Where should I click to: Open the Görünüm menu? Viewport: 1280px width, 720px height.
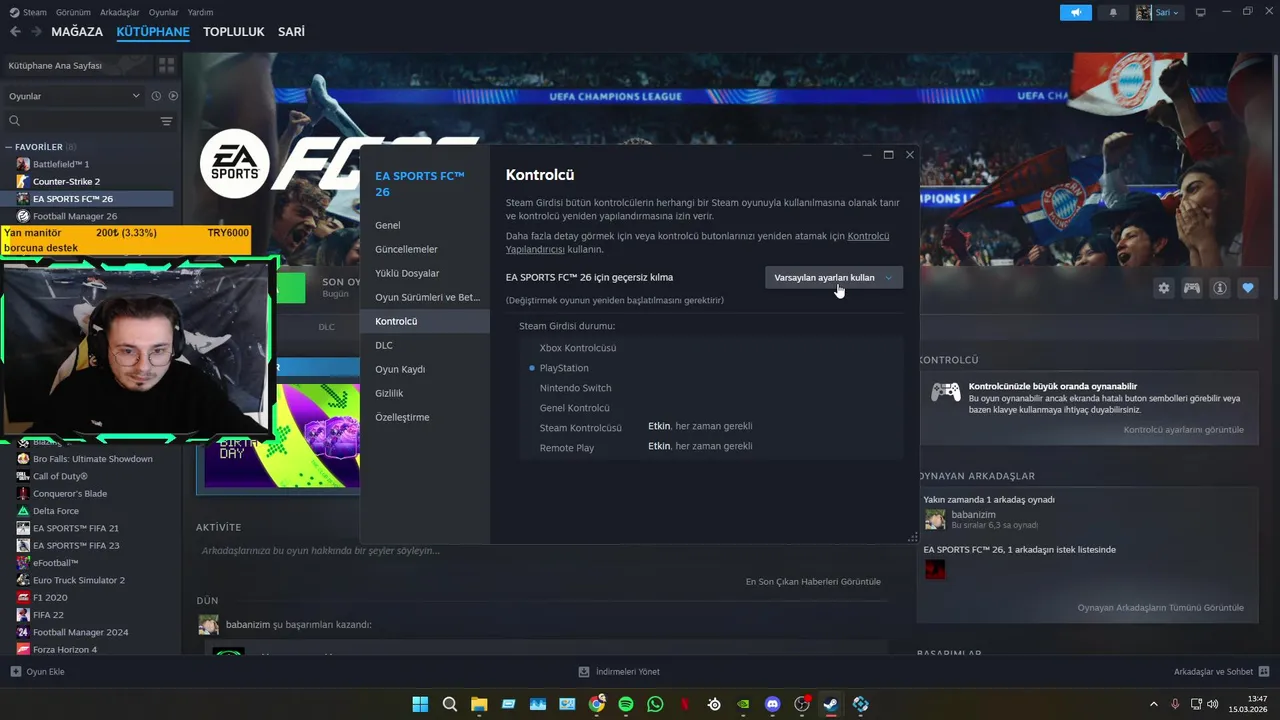[73, 12]
